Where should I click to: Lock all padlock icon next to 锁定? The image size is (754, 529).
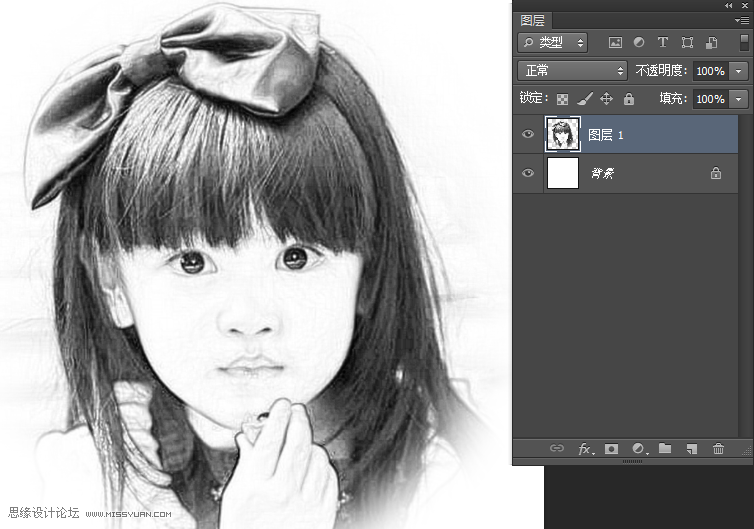(628, 99)
